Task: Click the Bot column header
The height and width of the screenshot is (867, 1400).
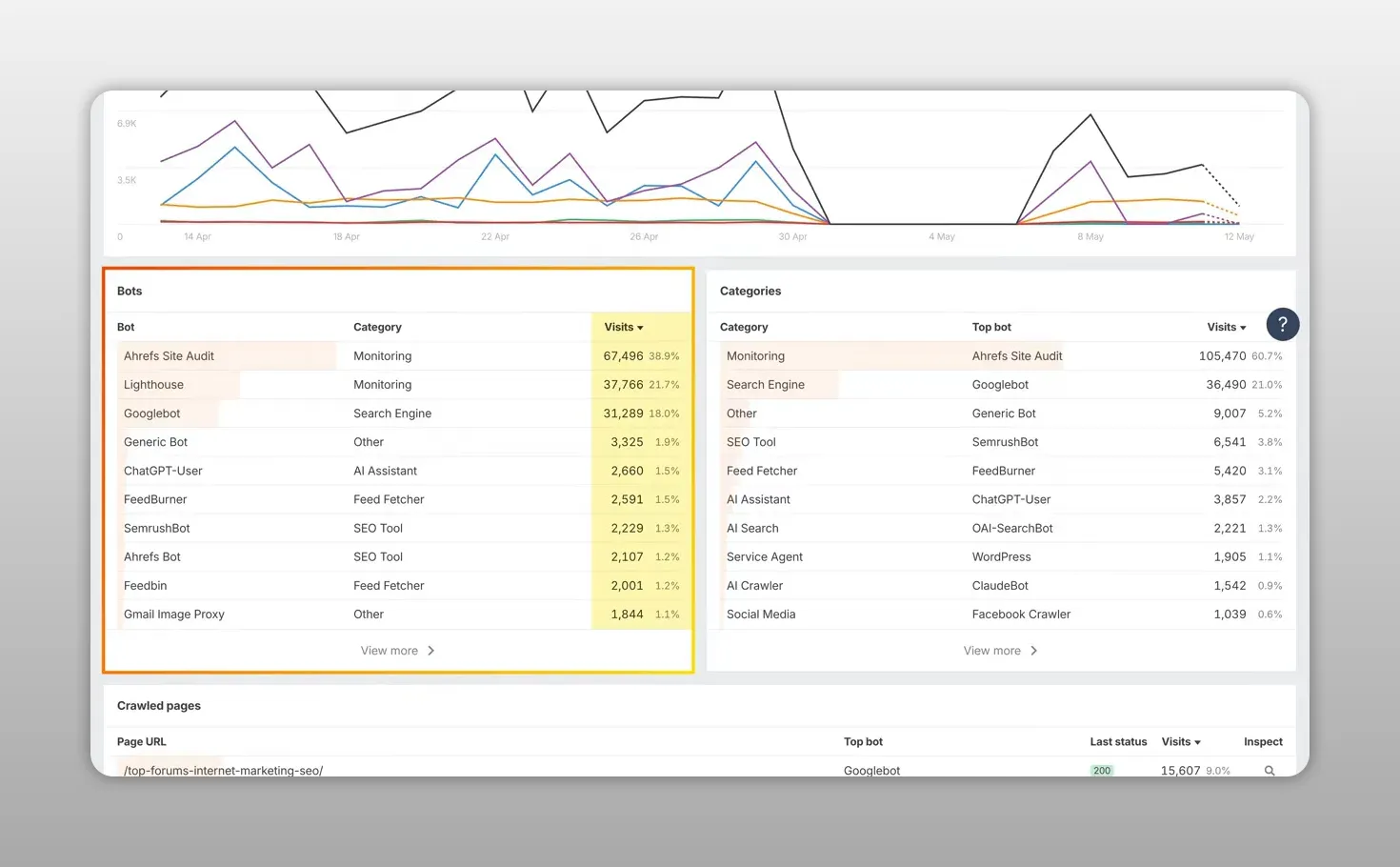Action: pos(126,327)
